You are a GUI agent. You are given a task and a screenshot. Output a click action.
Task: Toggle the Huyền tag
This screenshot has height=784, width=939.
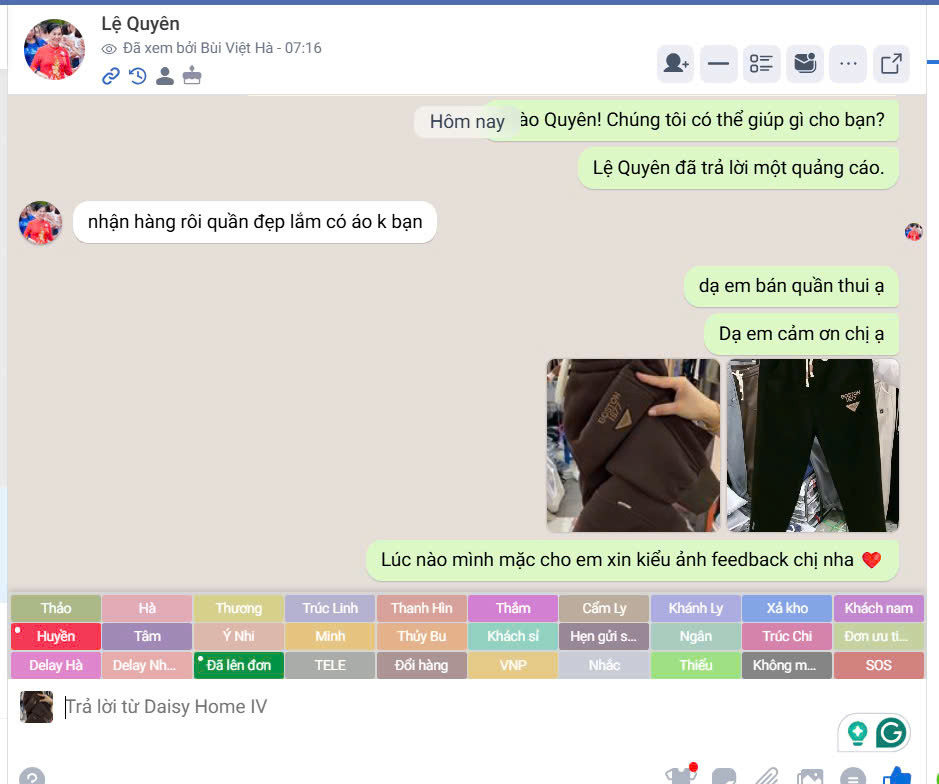56,637
